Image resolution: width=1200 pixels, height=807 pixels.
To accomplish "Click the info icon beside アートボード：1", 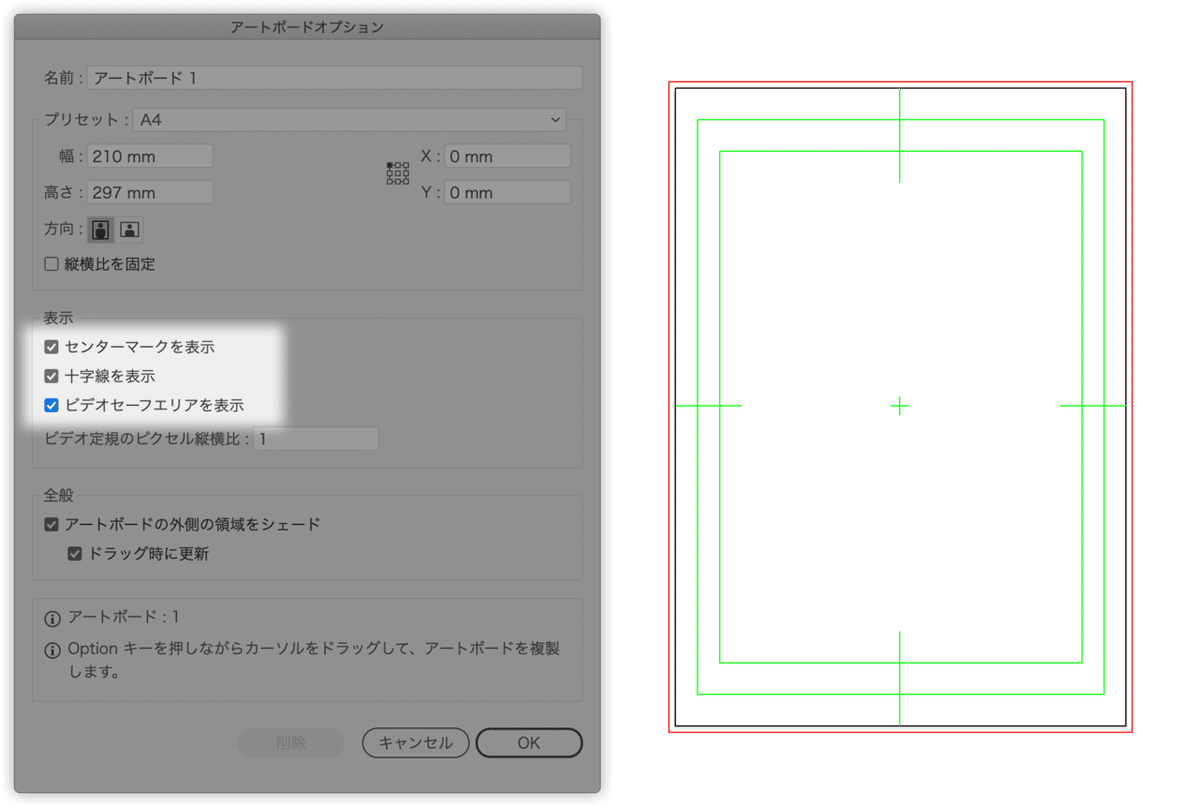I will [x=52, y=617].
